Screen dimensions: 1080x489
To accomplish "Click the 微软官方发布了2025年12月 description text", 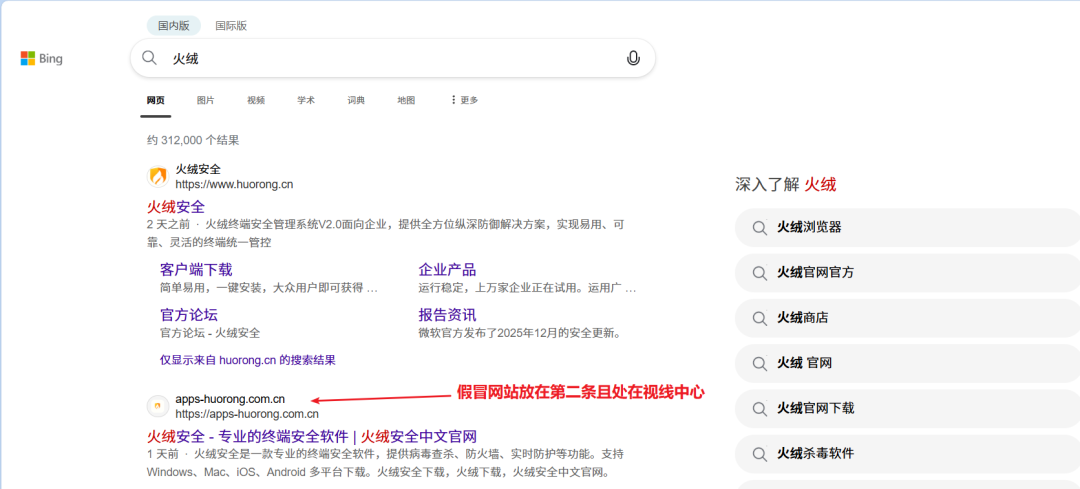I will coord(521,333).
